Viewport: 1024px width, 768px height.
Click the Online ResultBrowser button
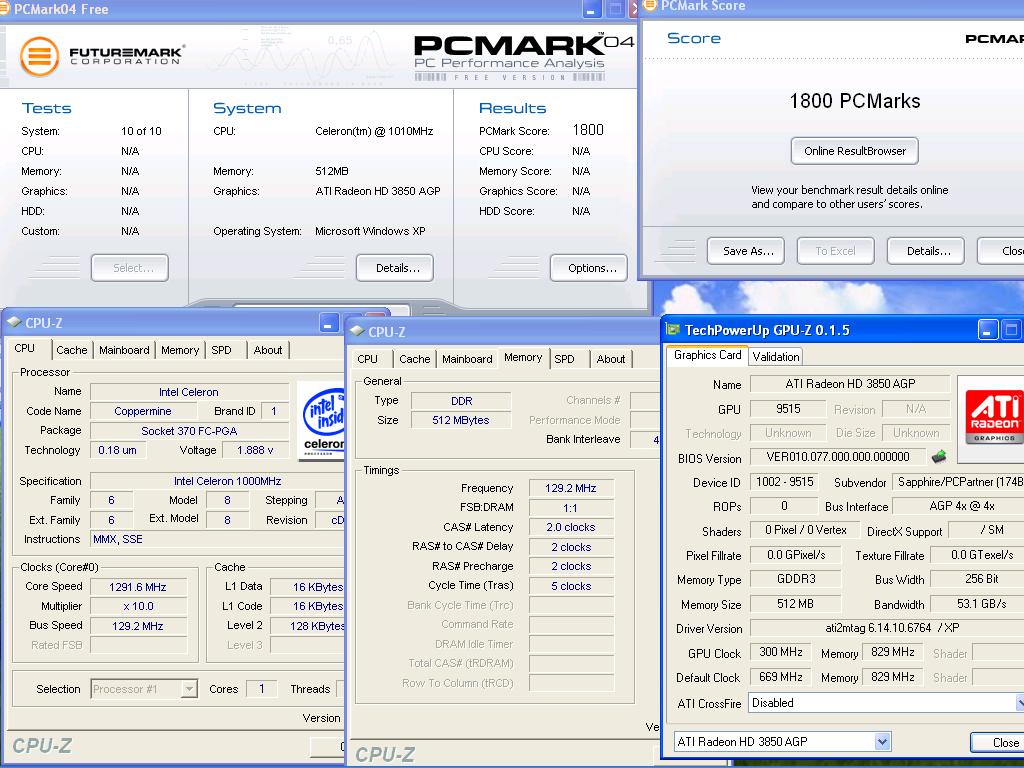pos(855,151)
